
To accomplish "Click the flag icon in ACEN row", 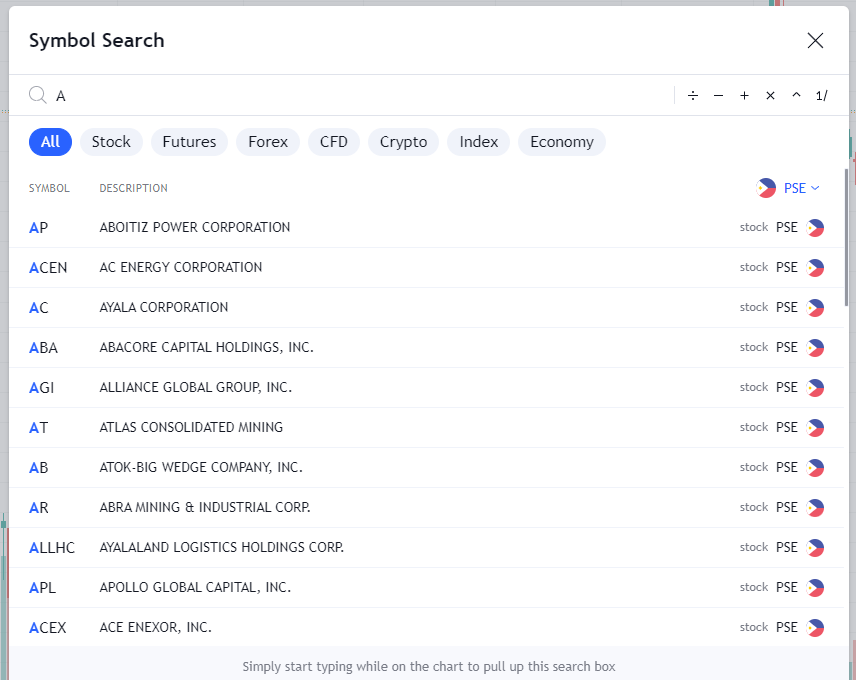I will (815, 267).
